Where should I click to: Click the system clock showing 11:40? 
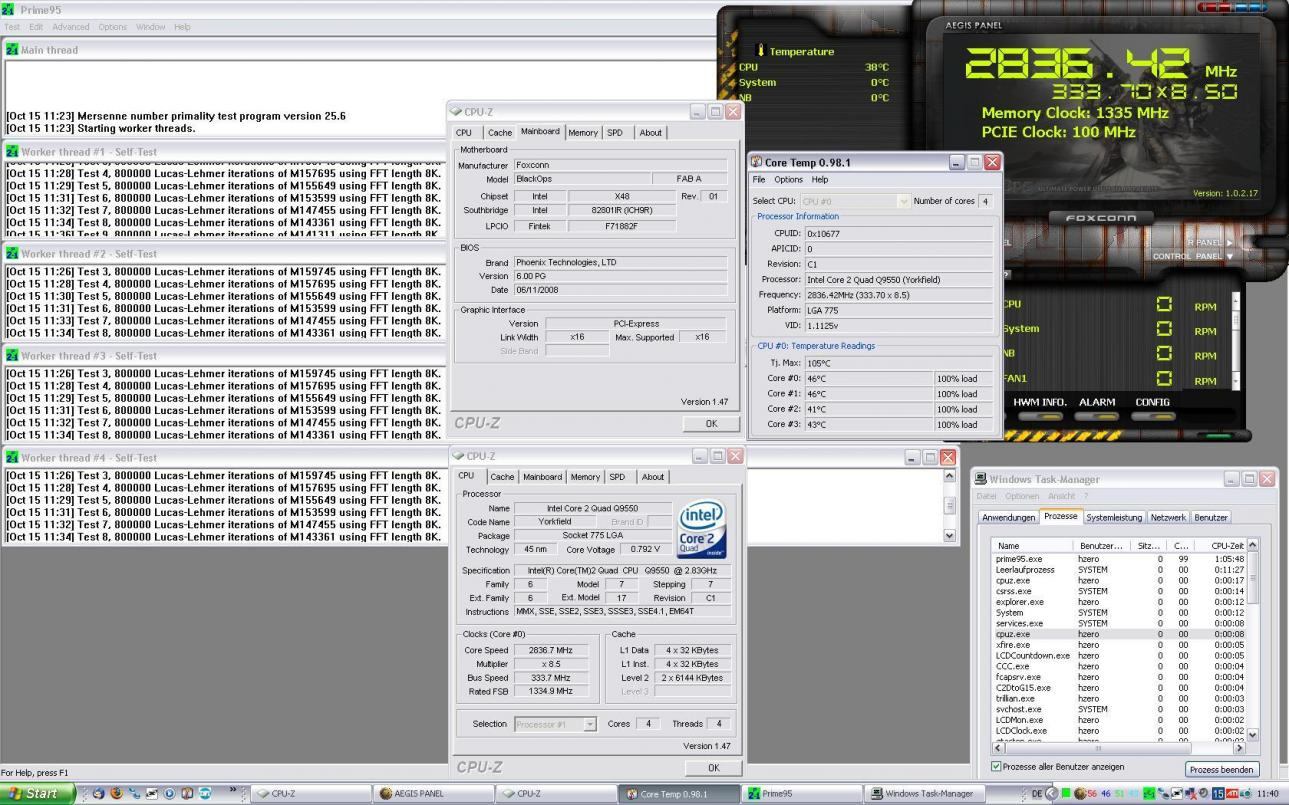(1268, 793)
